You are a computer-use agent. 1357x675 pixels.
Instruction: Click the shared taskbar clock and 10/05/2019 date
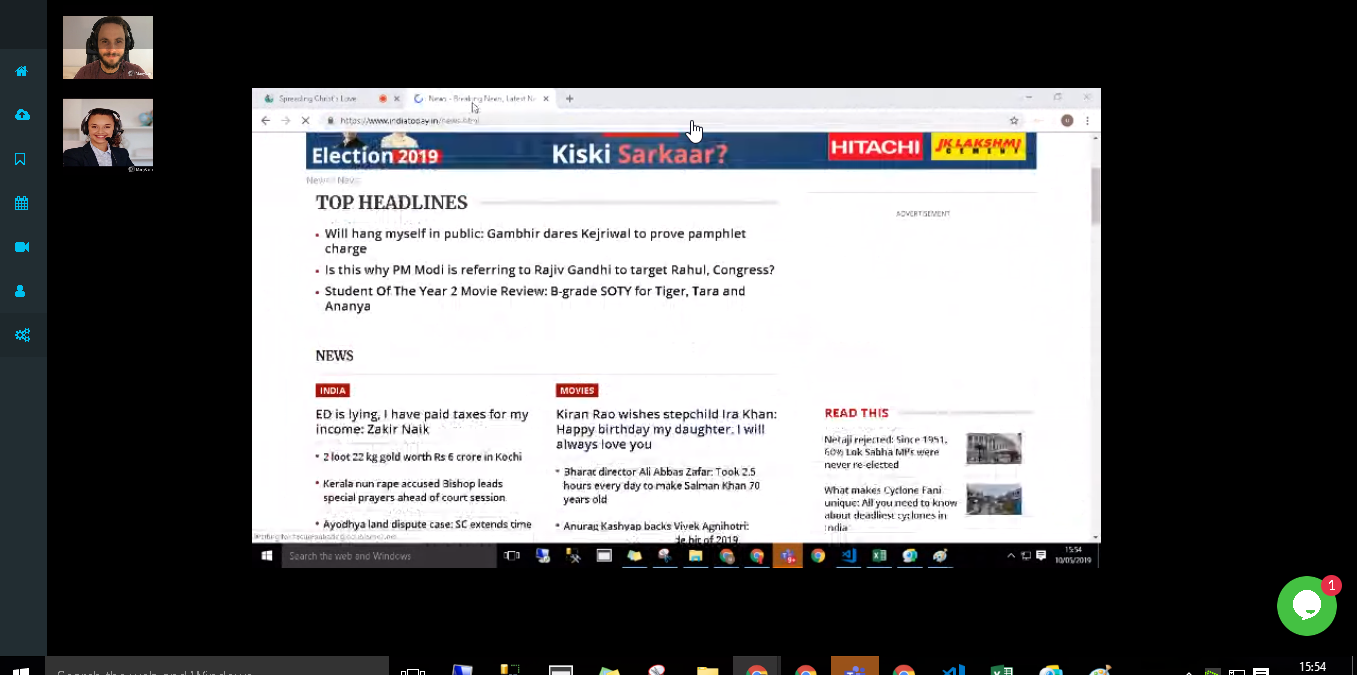1073,556
